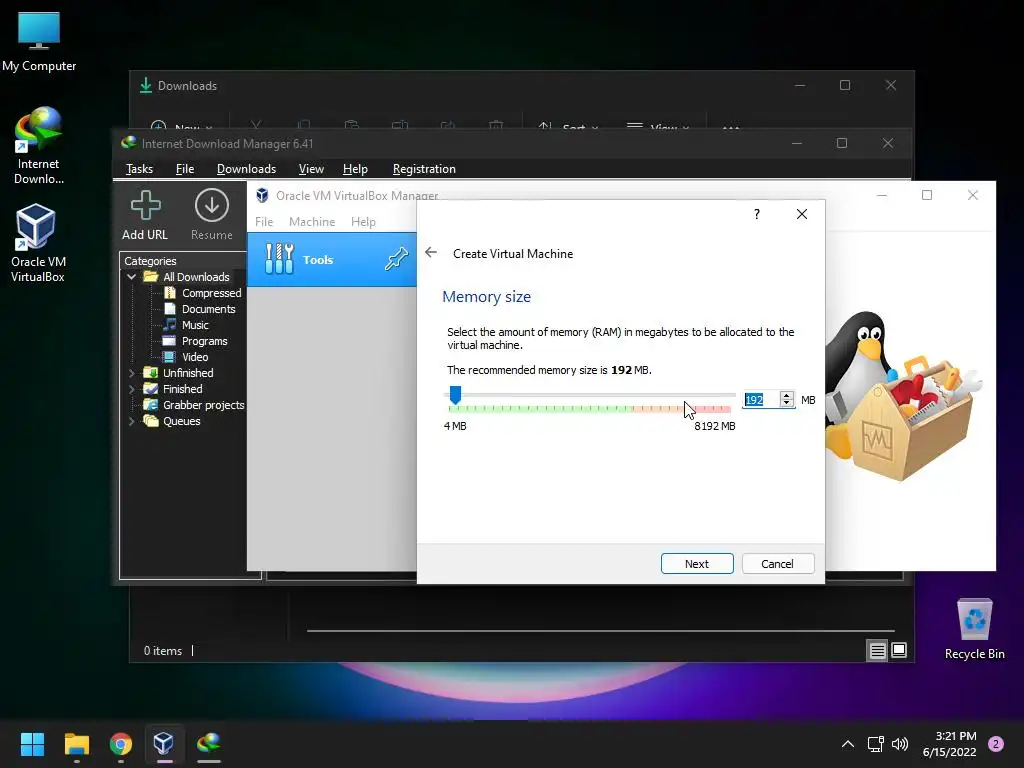The width and height of the screenshot is (1024, 768).
Task: Close the Create Virtual Machine dialog
Action: [x=802, y=214]
